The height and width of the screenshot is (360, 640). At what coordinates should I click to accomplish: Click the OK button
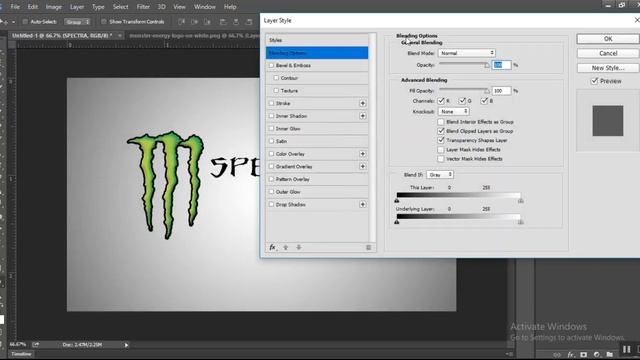pos(608,39)
